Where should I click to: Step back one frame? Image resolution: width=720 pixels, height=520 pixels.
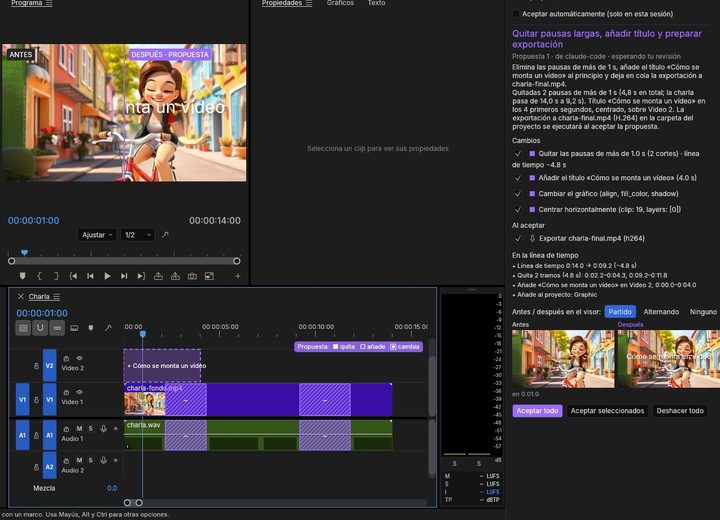pyautogui.click(x=90, y=276)
